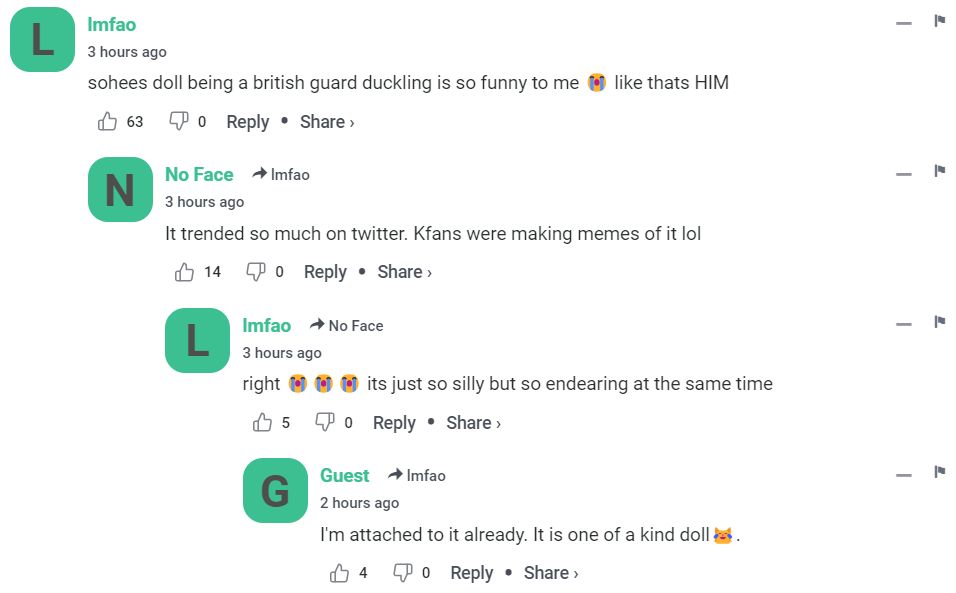
Task: Upvote lmfao's "silly but endearing" reply
Action: pos(263,423)
